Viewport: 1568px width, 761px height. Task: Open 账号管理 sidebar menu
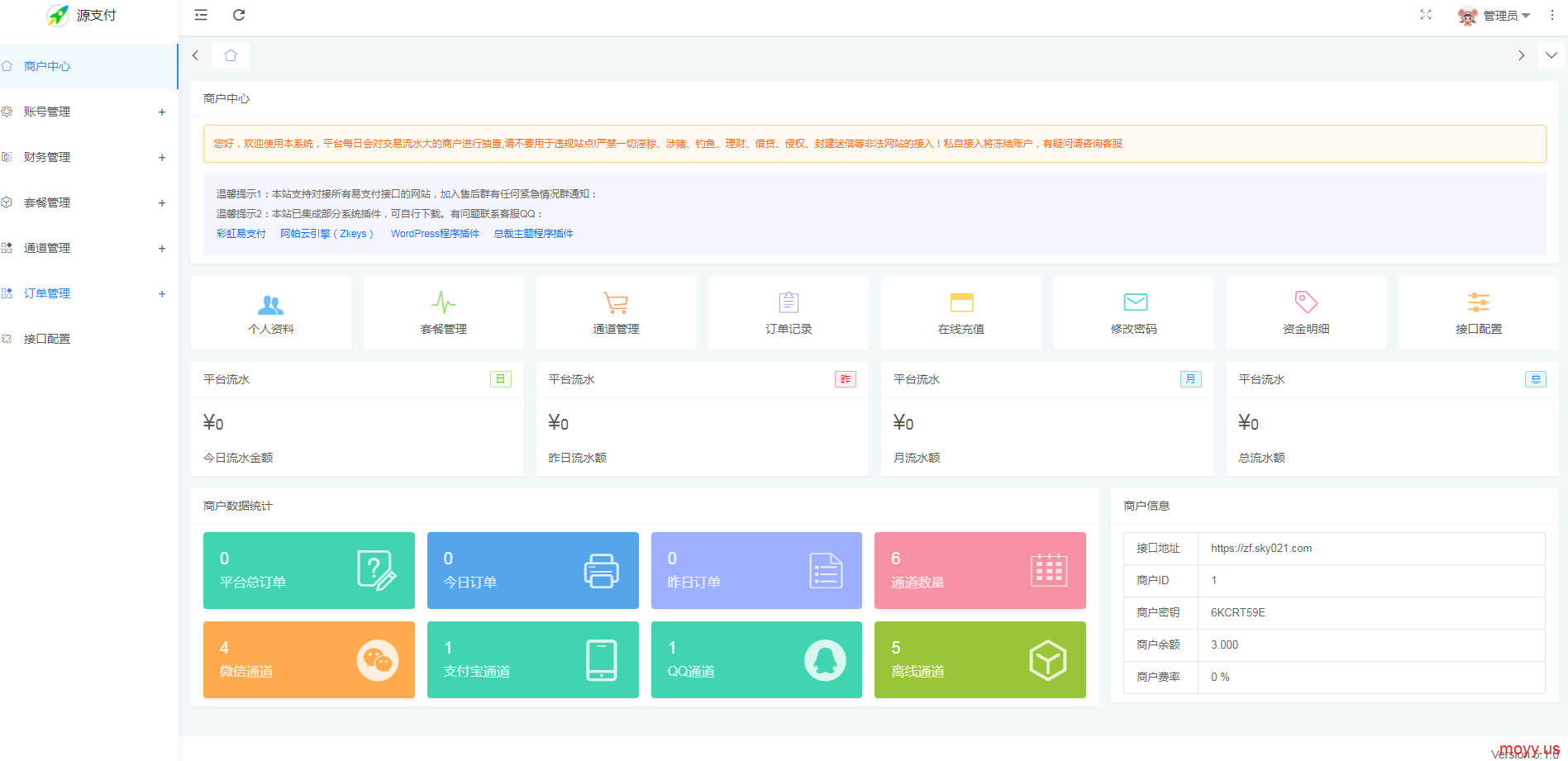(88, 112)
